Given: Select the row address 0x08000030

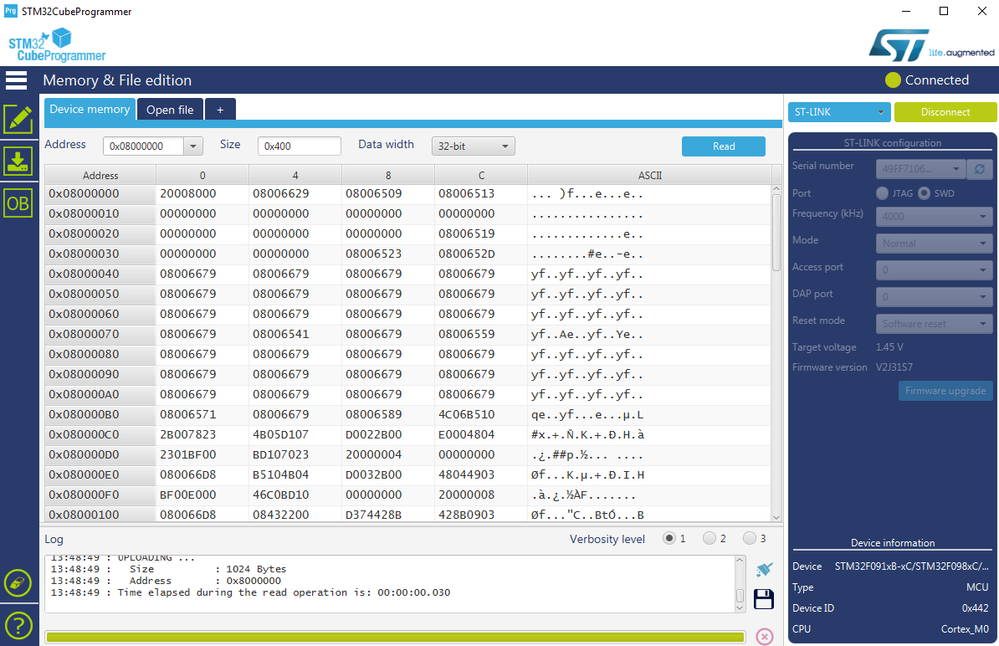Looking at the screenshot, I should 100,254.
